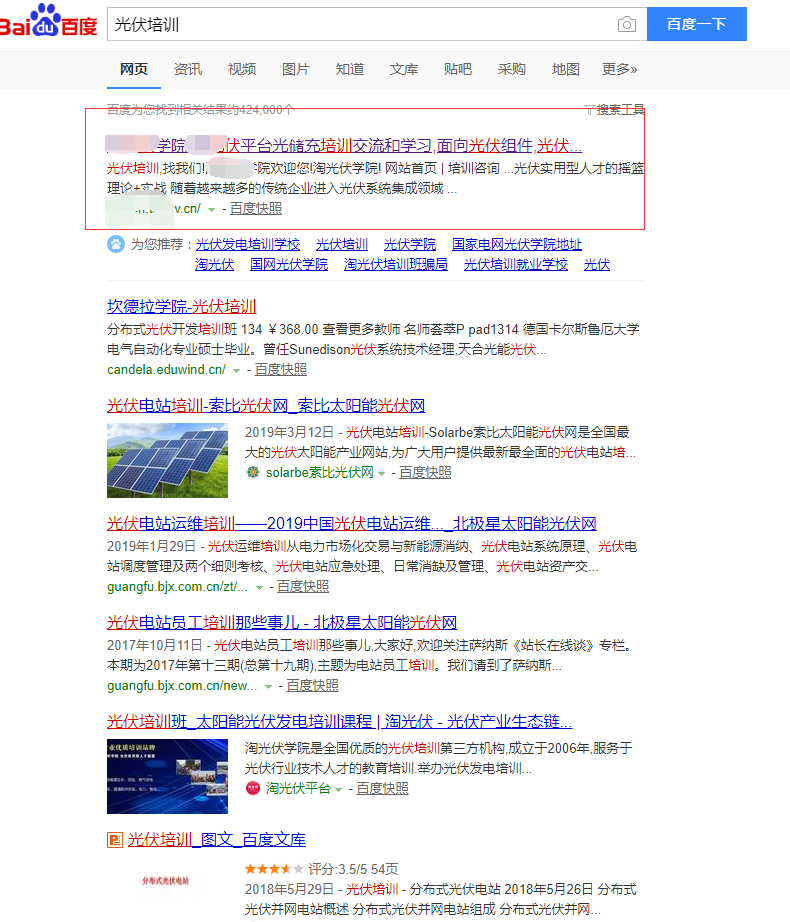Click the paw recommendation icon
790x922 pixels.
(x=116, y=243)
